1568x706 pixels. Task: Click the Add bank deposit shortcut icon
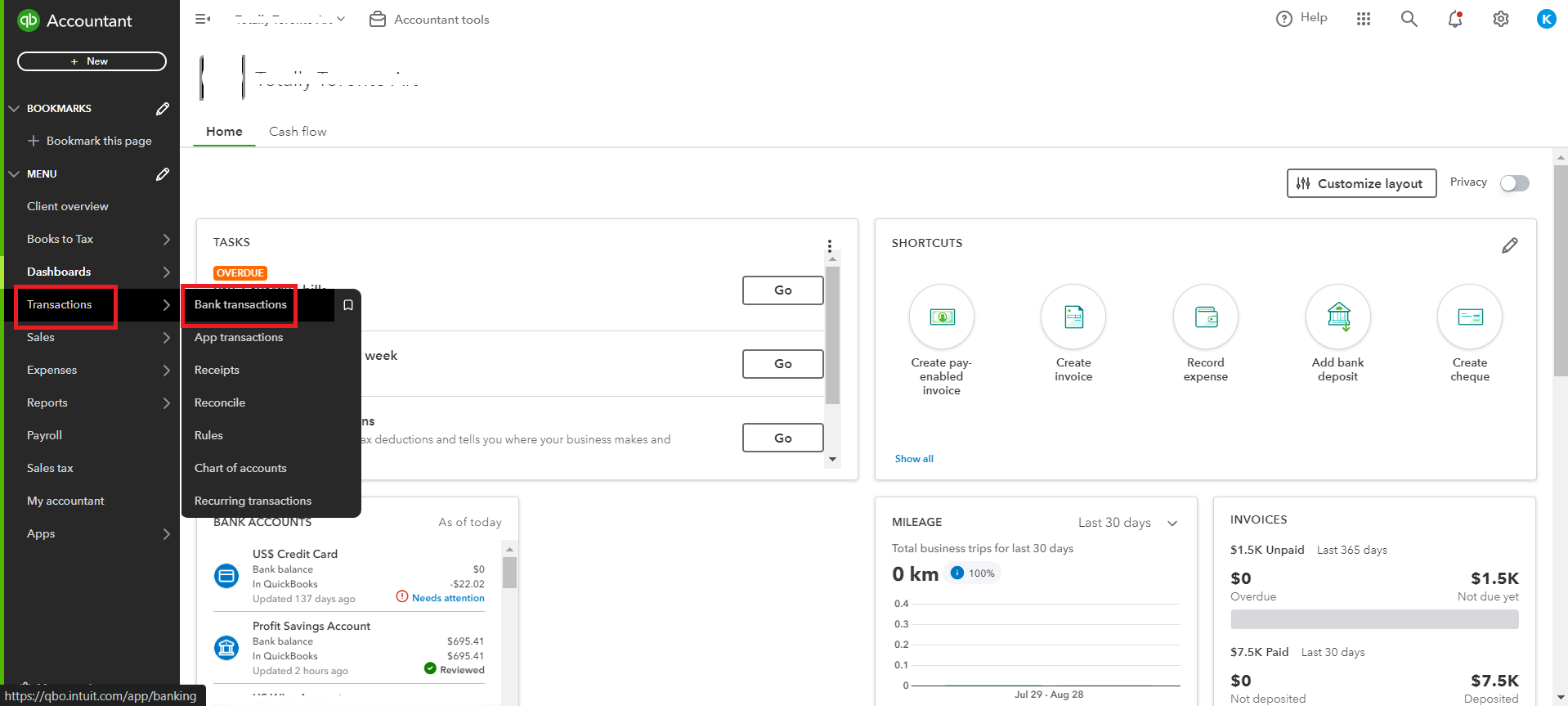(1337, 317)
